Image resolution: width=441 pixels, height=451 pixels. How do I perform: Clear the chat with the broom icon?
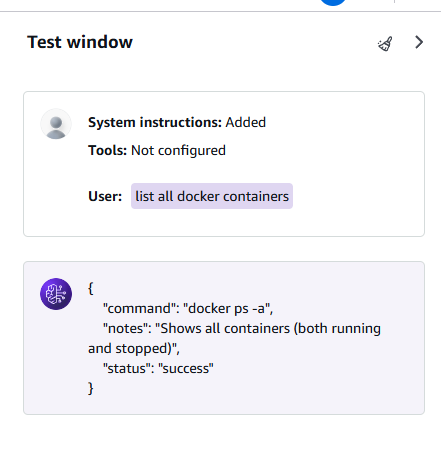point(385,44)
